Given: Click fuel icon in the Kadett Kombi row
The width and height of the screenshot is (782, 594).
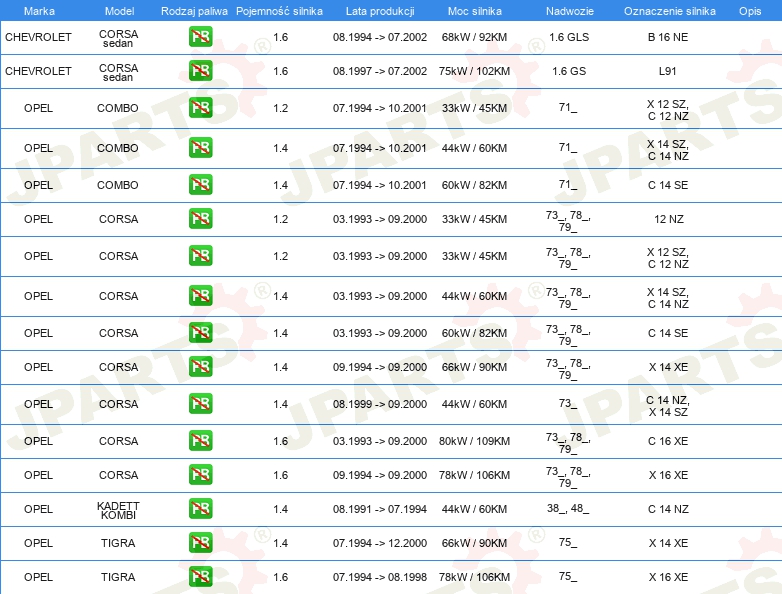Looking at the screenshot, I should tap(200, 509).
